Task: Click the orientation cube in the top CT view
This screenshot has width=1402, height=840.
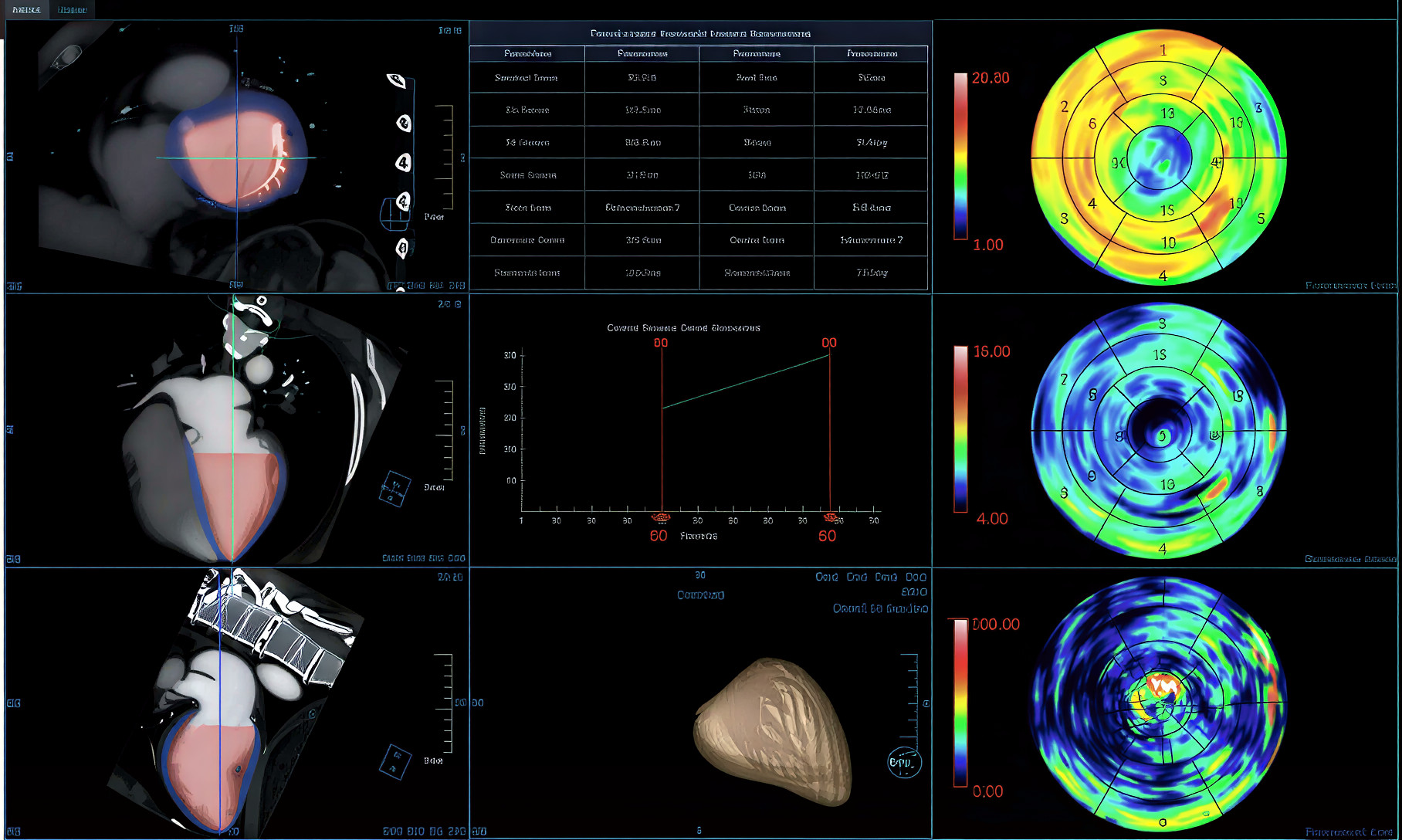Action: click(x=395, y=213)
